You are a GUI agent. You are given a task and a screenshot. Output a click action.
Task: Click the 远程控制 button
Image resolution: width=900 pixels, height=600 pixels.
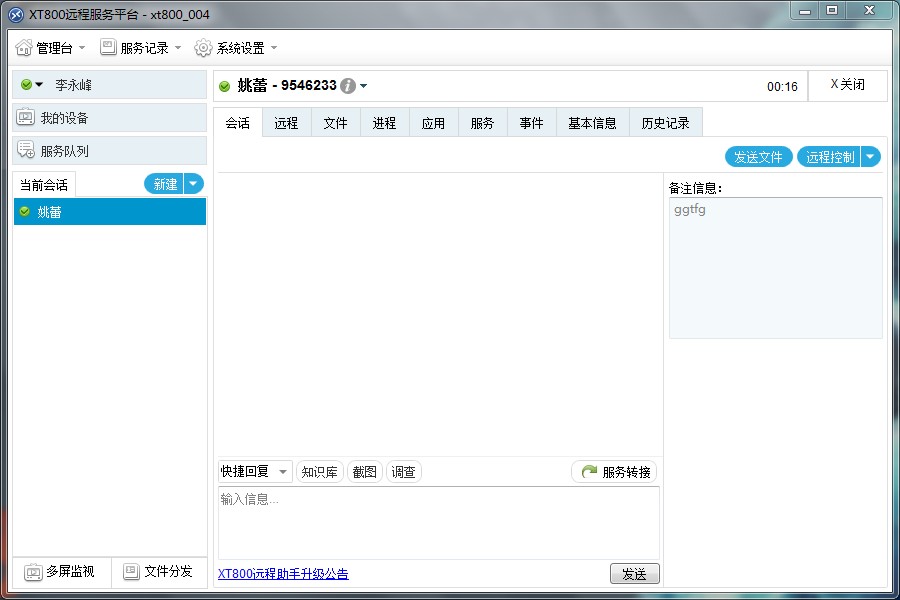click(x=829, y=157)
